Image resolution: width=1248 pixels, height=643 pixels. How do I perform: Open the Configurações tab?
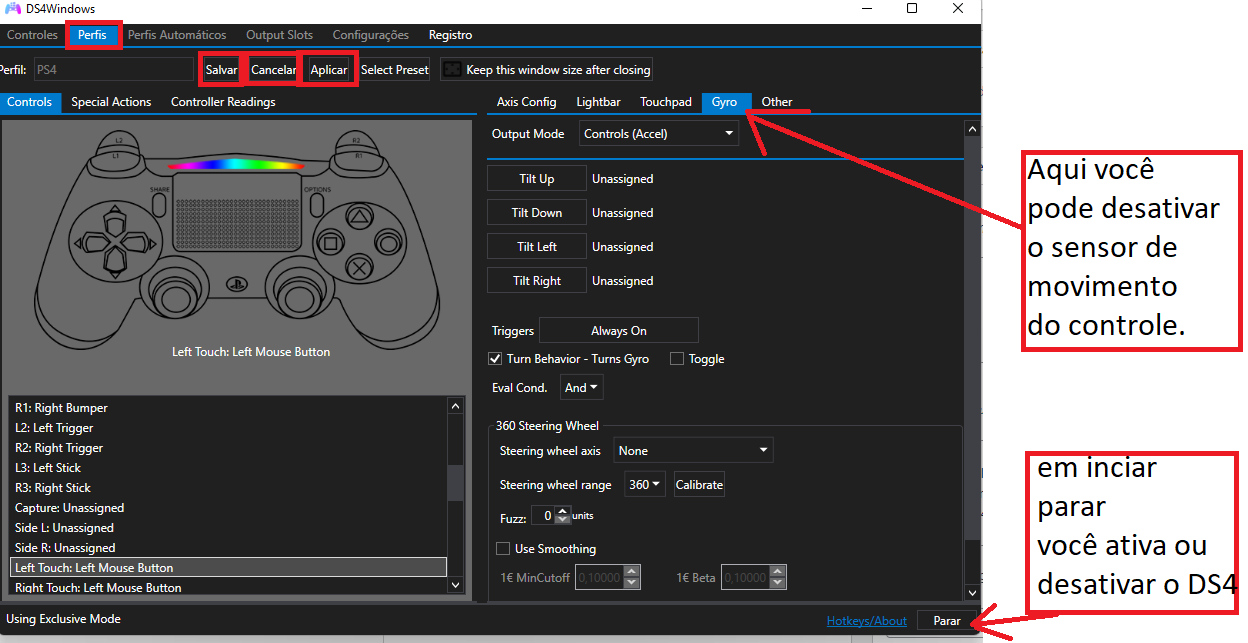coord(370,35)
